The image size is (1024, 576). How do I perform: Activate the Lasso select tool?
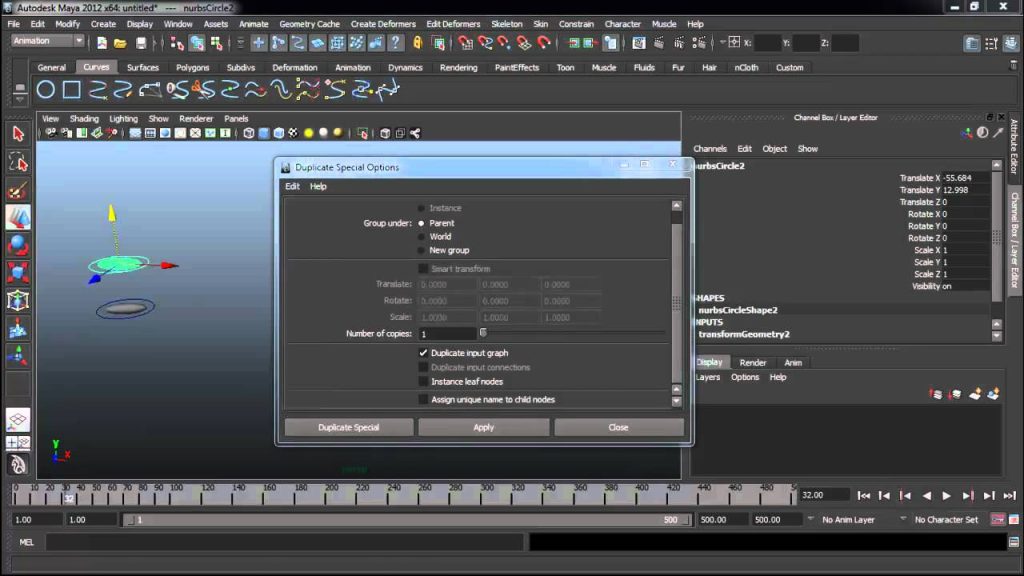(x=18, y=162)
